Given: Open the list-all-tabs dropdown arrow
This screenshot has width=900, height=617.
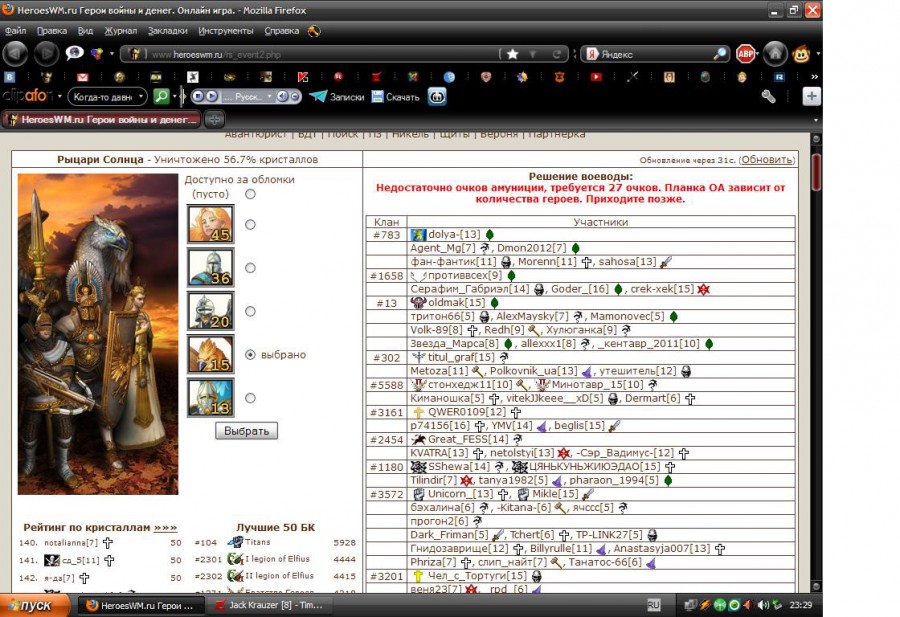Looking at the screenshot, I should coord(816,120).
